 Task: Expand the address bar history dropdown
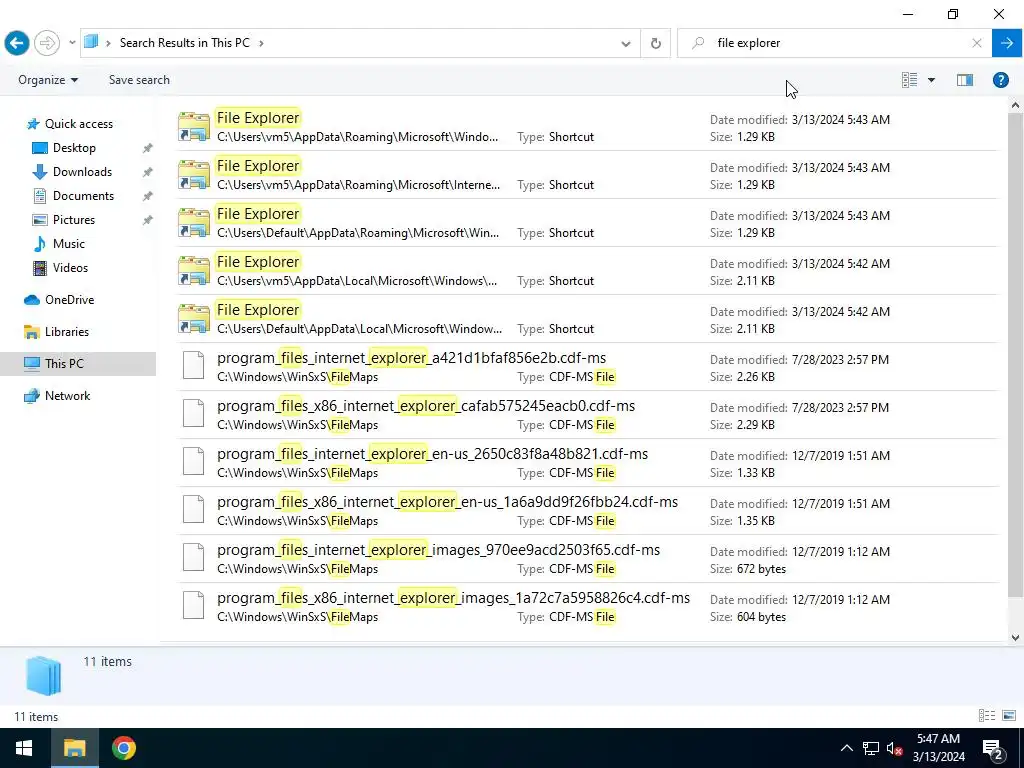point(626,44)
